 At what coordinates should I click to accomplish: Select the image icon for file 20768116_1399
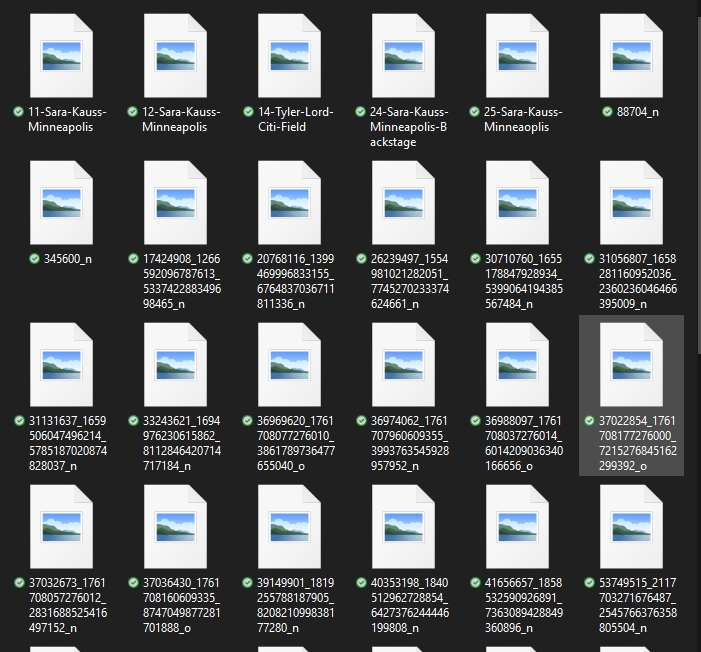[x=289, y=203]
